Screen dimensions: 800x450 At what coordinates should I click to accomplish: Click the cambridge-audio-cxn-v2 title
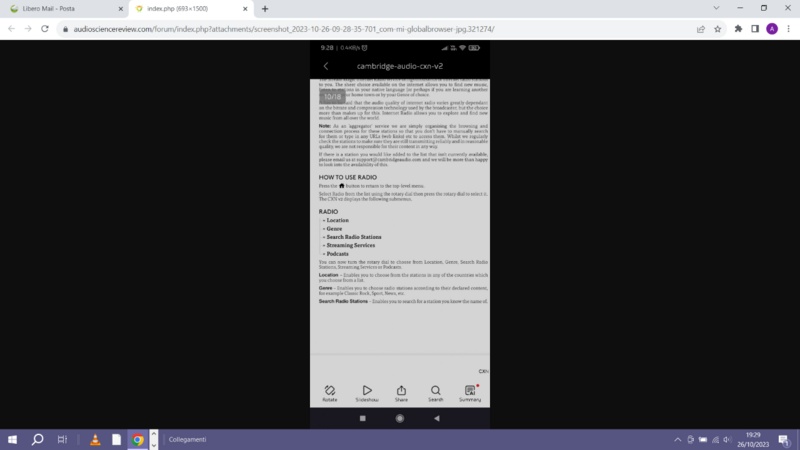pos(399,66)
